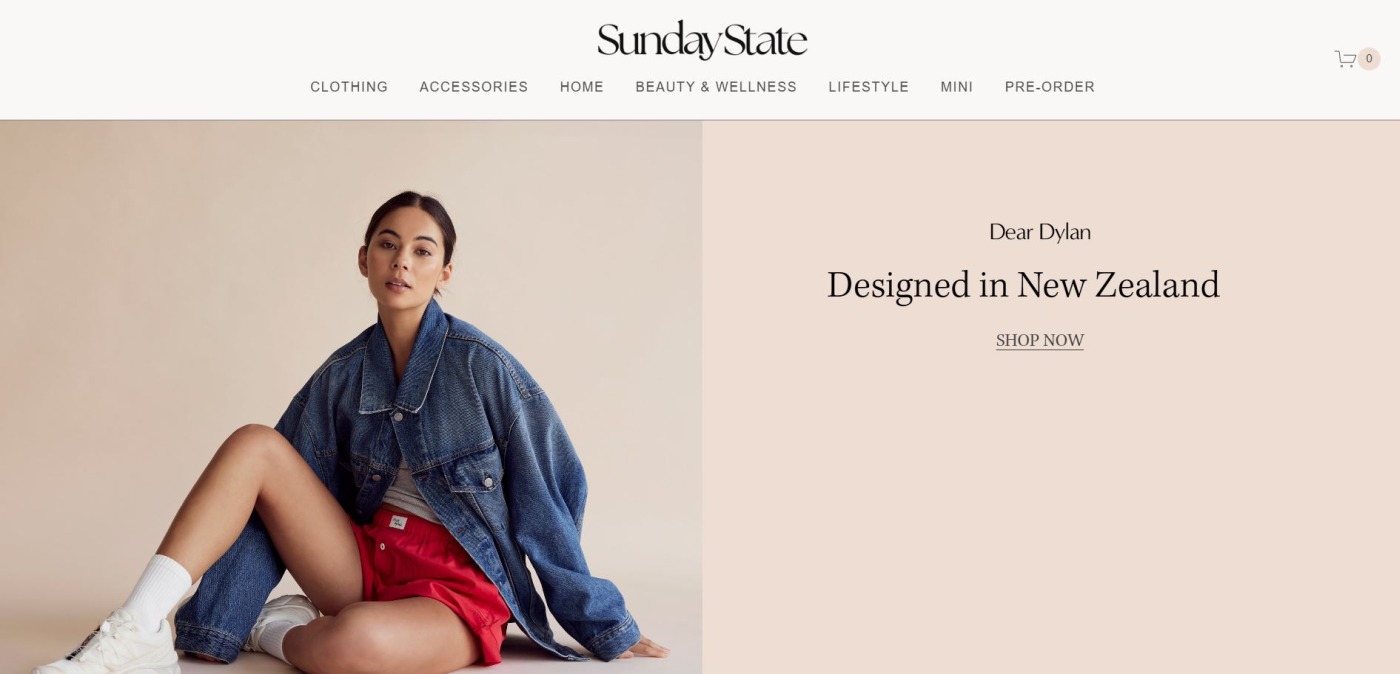Click the pink promo banner panel background
This screenshot has height=674, width=1400.
pyautogui.click(x=1051, y=500)
